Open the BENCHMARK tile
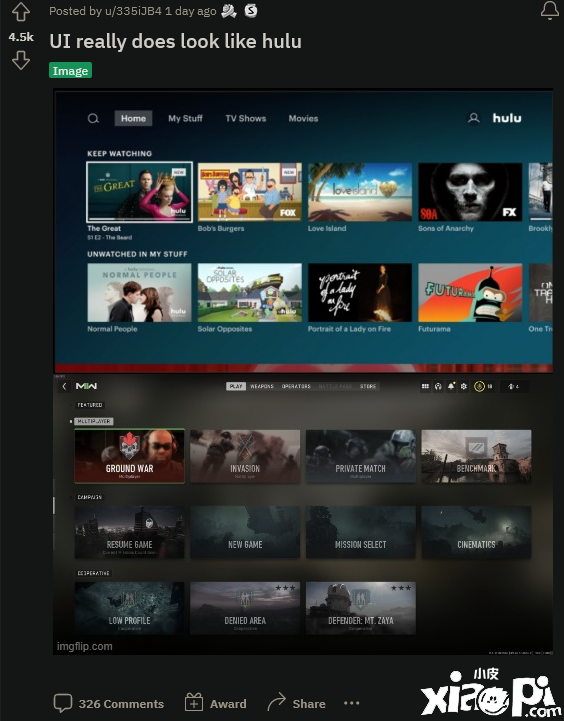Viewport: 564px width, 721px height. pyautogui.click(x=476, y=456)
